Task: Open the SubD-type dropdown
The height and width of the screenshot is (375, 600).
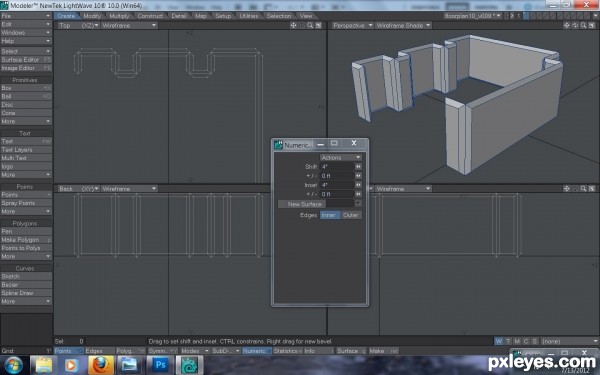Action: pyautogui.click(x=226, y=351)
